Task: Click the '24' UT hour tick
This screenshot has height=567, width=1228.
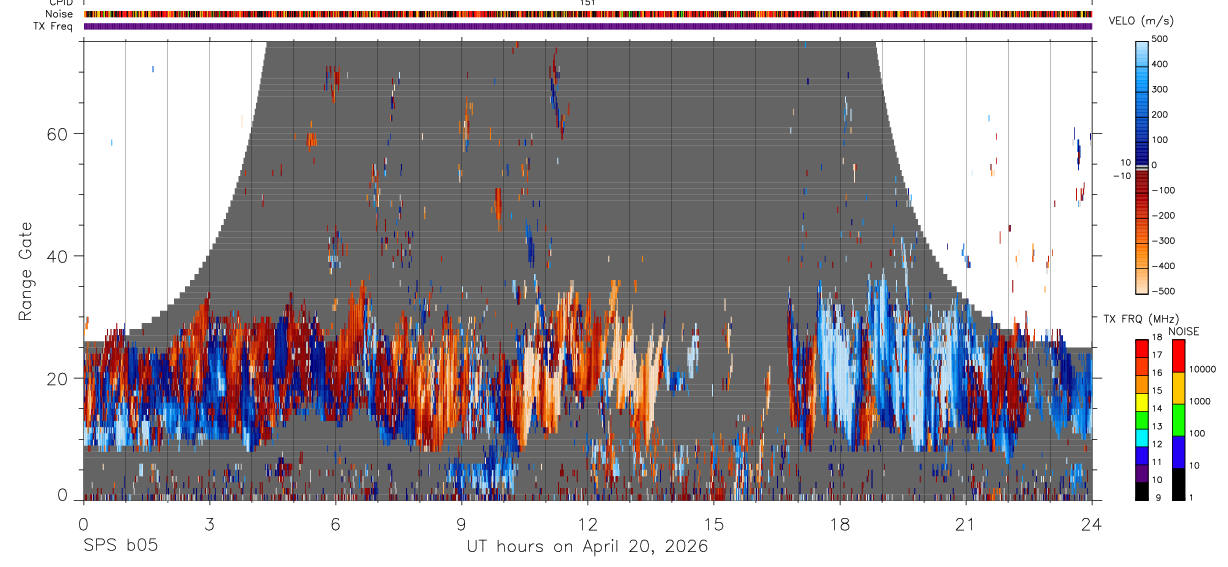Action: tap(1092, 524)
